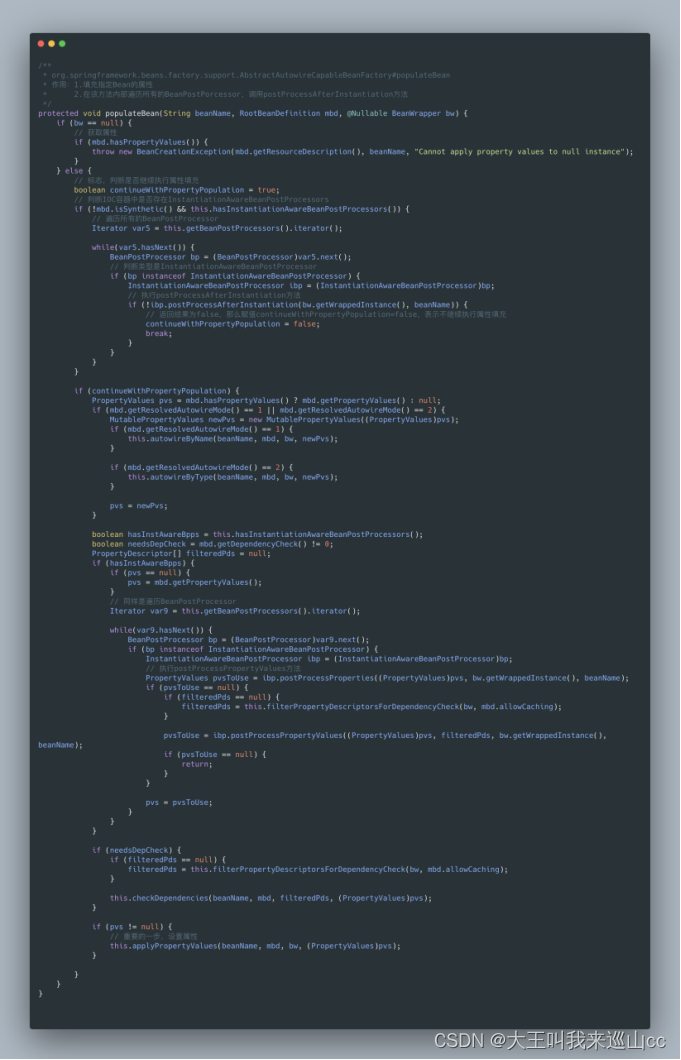The height and width of the screenshot is (1060, 681).
Task: Select the 'protected void populateBean' method signature line
Action: click(x=253, y=114)
